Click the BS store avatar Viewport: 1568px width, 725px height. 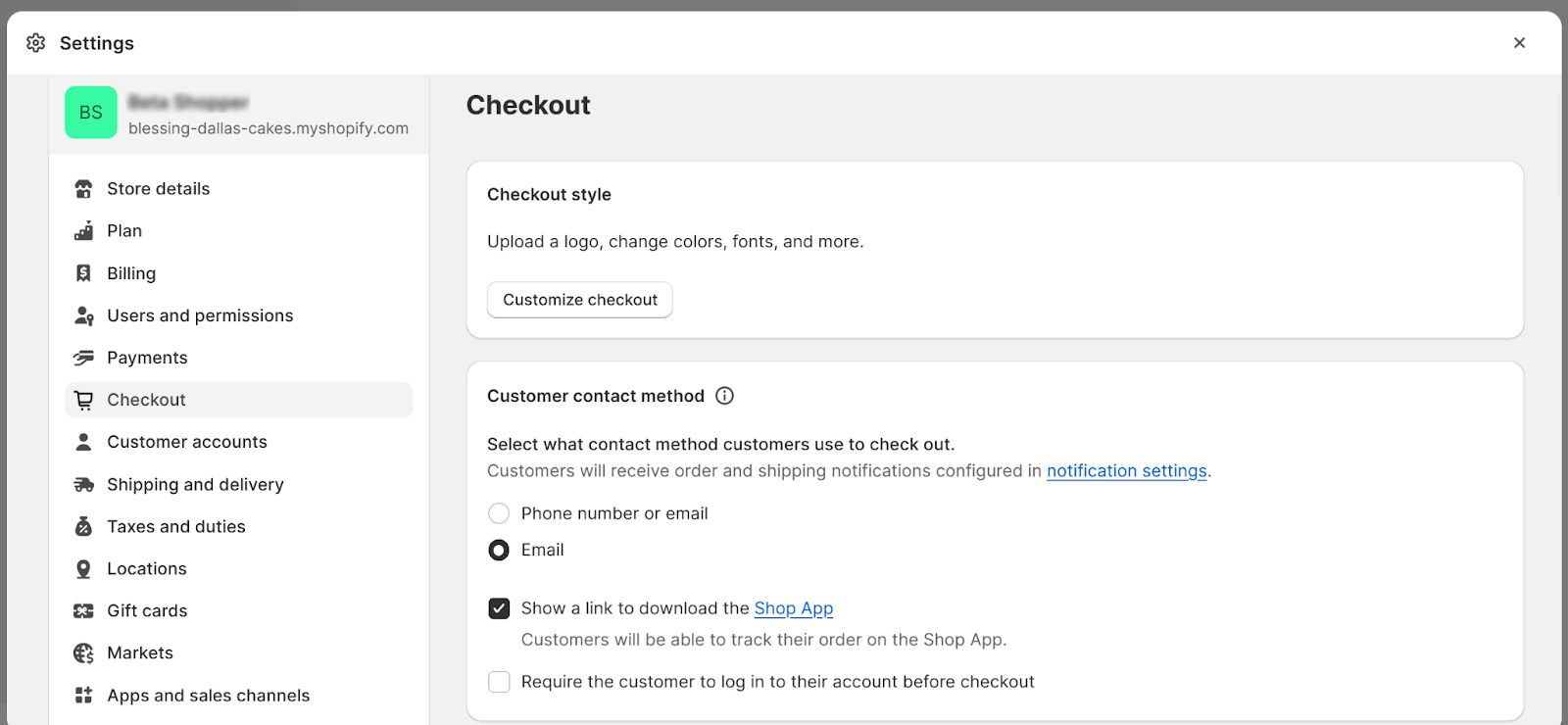tap(91, 113)
